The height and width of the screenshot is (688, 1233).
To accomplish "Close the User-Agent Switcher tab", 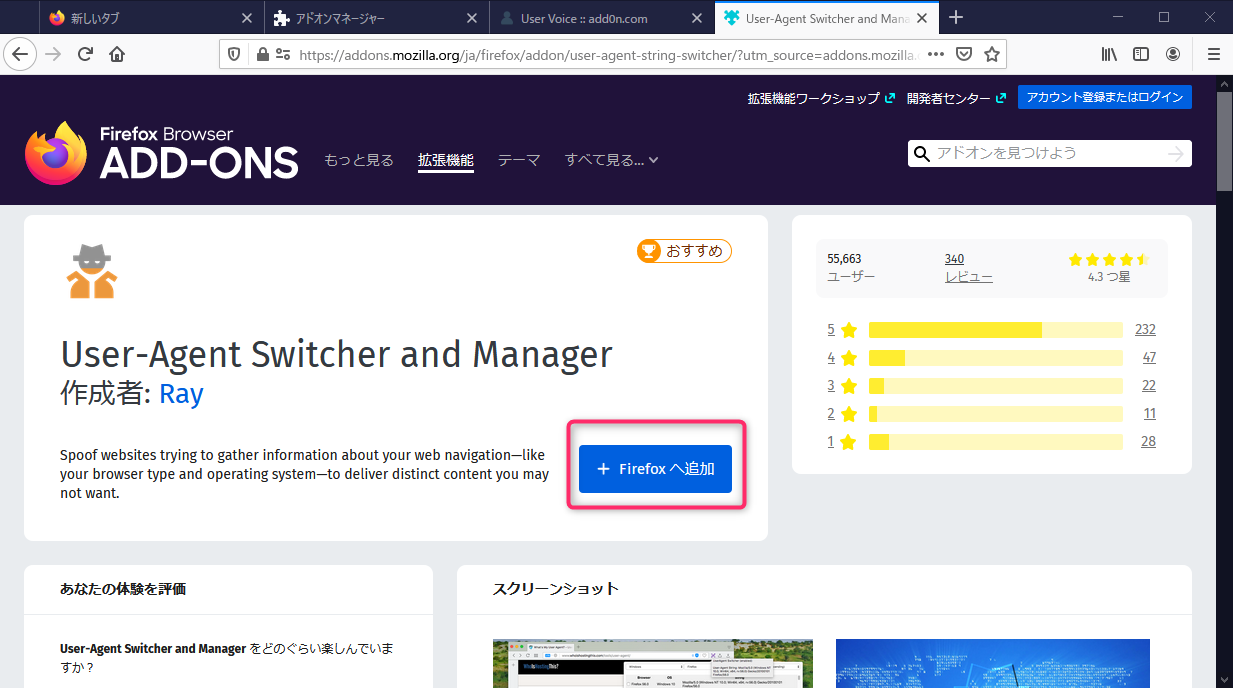I will [x=923, y=18].
